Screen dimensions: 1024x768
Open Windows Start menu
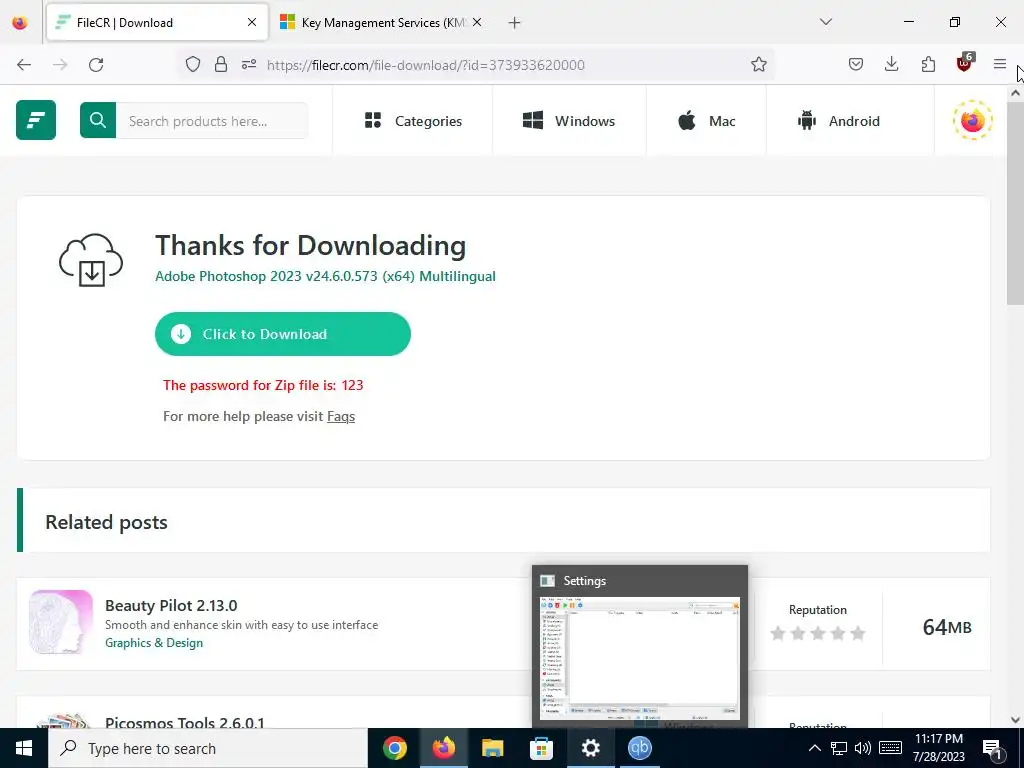tap(24, 748)
